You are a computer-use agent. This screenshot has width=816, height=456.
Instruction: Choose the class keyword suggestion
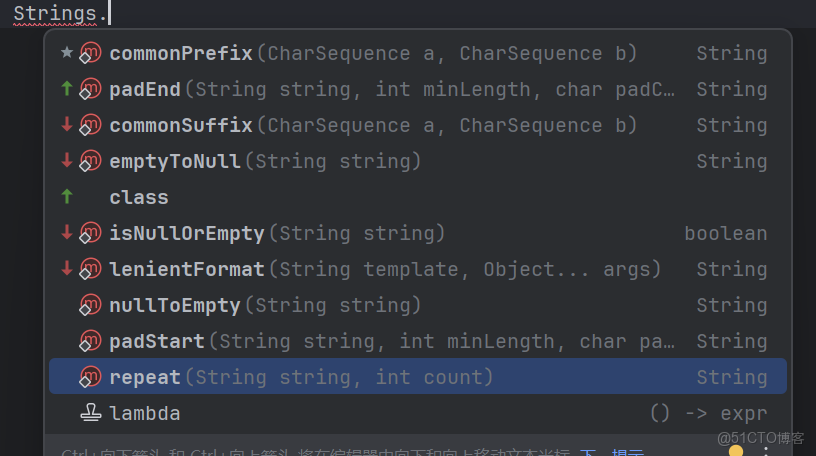[x=139, y=198]
